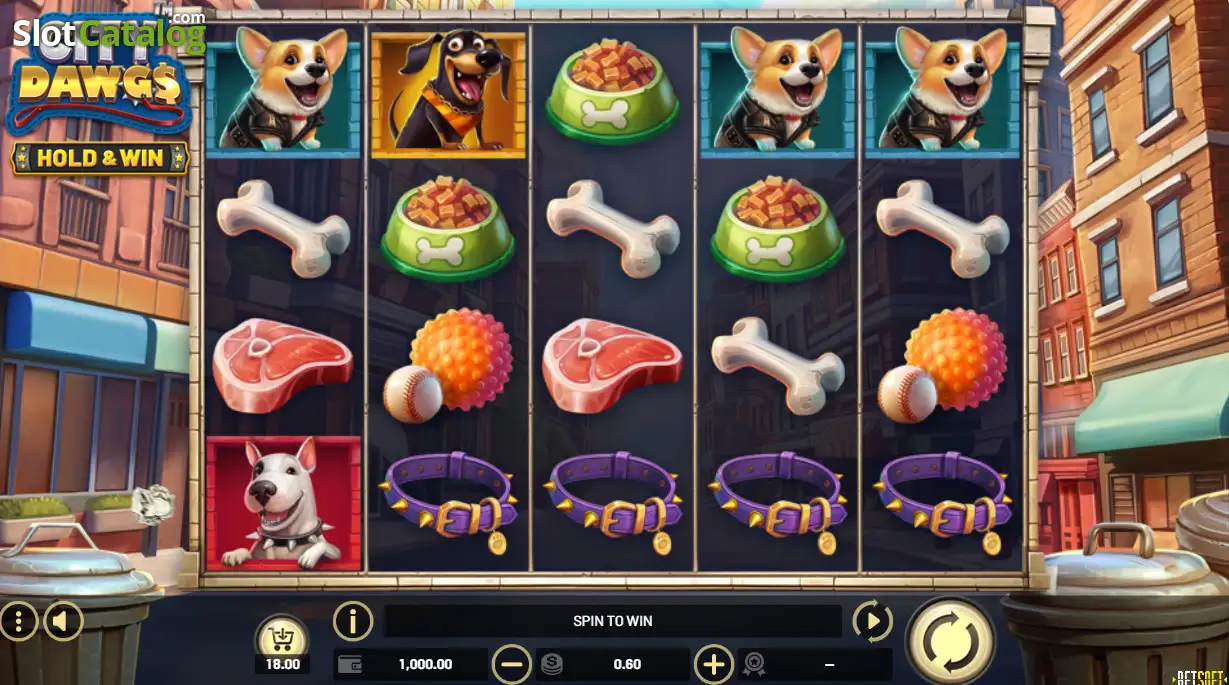1229x685 pixels.
Task: Click the dachshund symbol on reel two
Action: point(448,93)
